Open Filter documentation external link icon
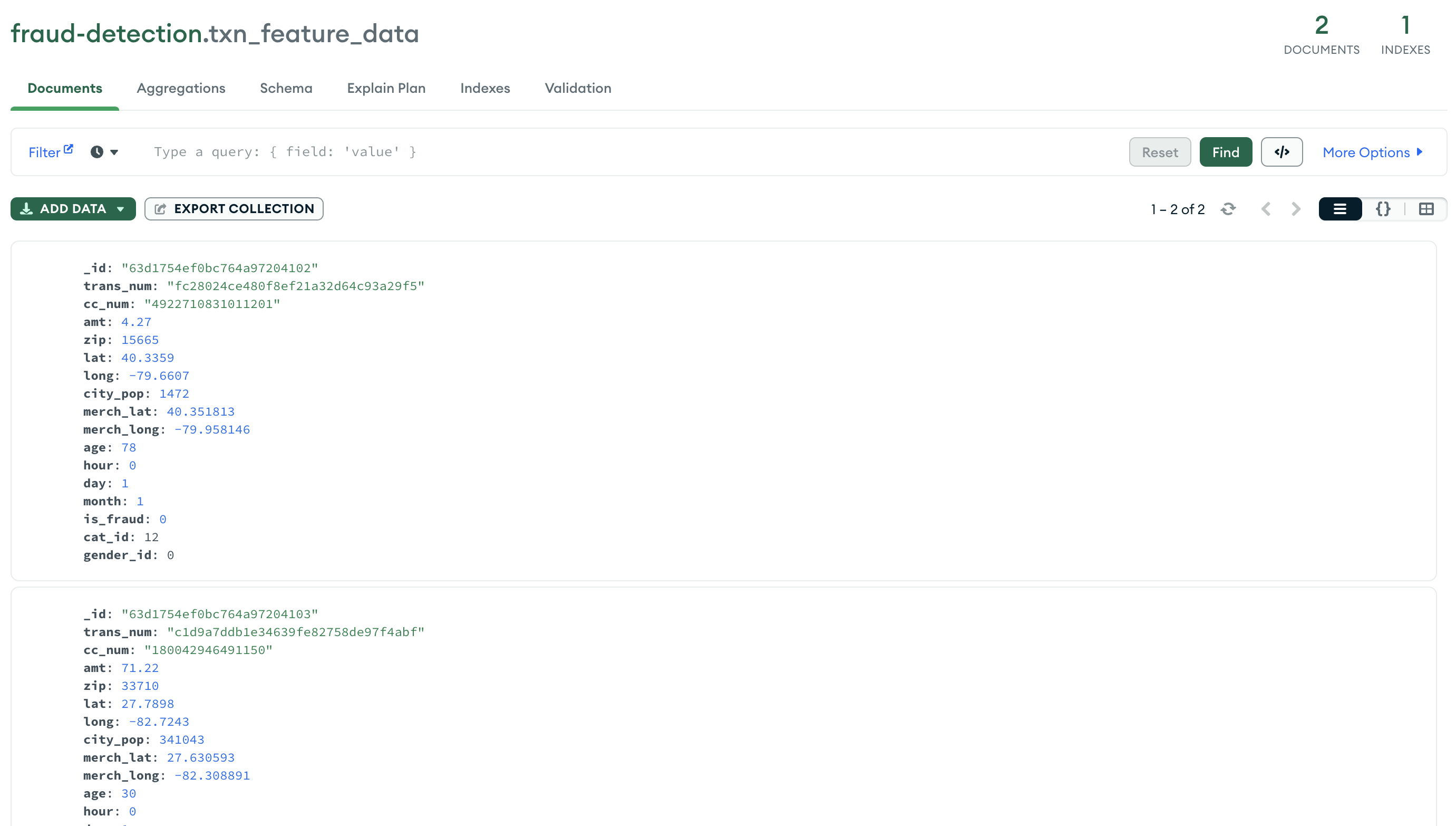Image resolution: width=1456 pixels, height=826 pixels. coord(69,149)
